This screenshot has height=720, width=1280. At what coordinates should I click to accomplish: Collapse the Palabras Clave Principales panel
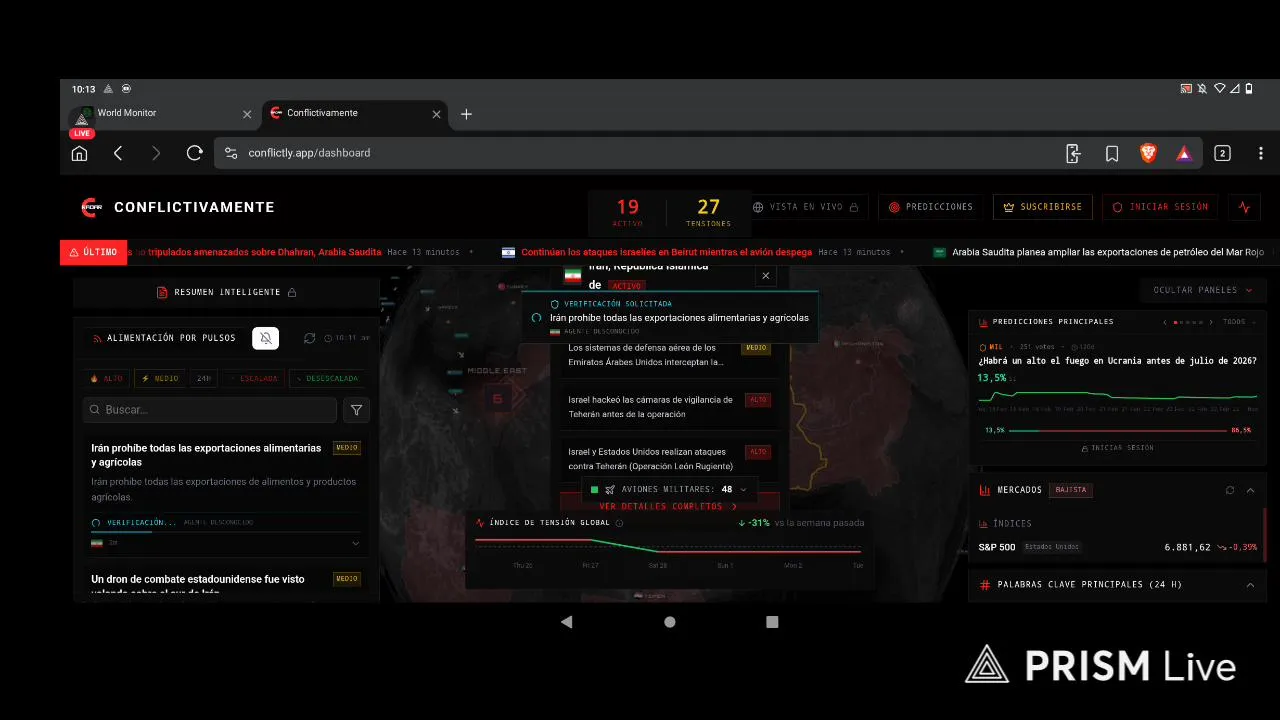point(1250,585)
